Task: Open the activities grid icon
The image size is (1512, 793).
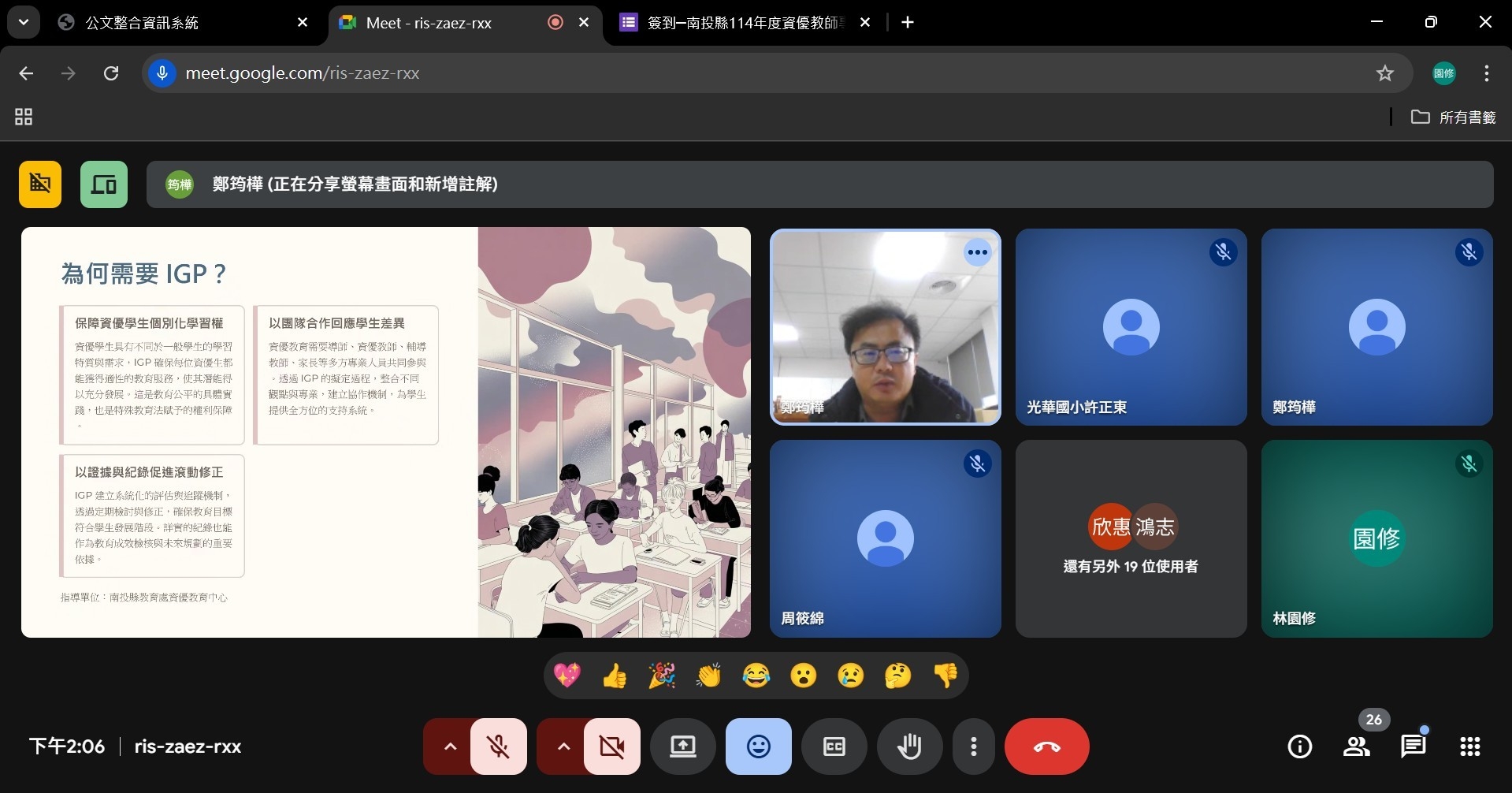Action: point(1469,746)
